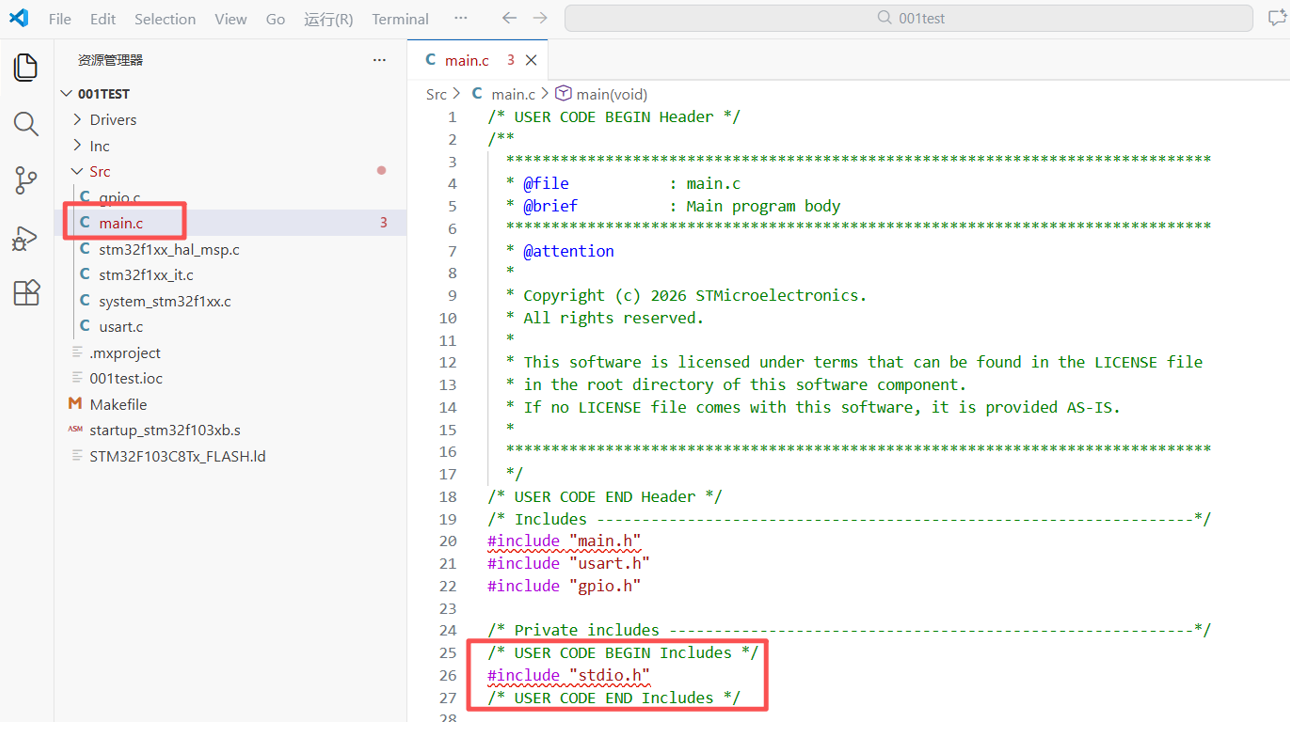The height and width of the screenshot is (740, 1290).
Task: Click the #include "main.h" line
Action: pos(564,541)
